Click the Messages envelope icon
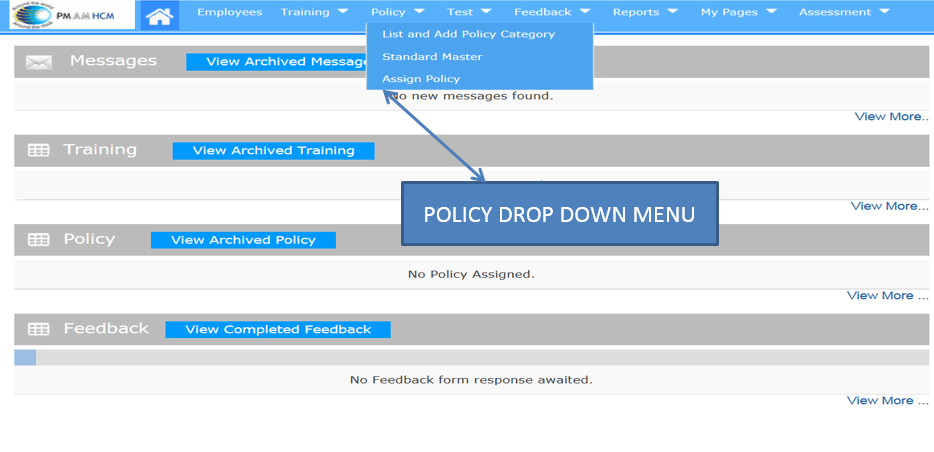This screenshot has height=452, width=934. point(38,62)
